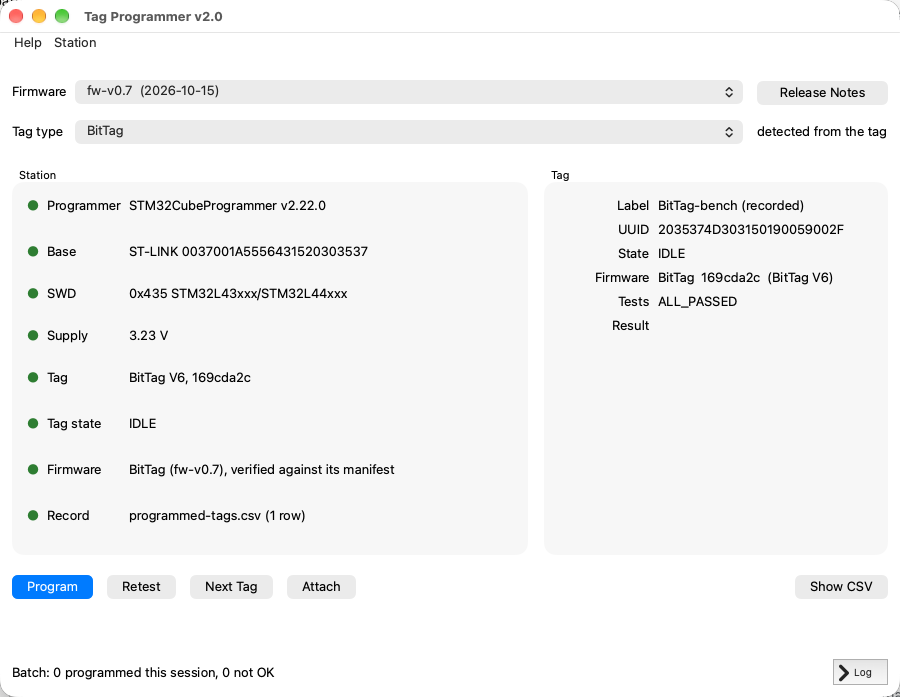Click the UUID 2035374D303150190059002F value
Screen dimensions: 900x697
(751, 230)
